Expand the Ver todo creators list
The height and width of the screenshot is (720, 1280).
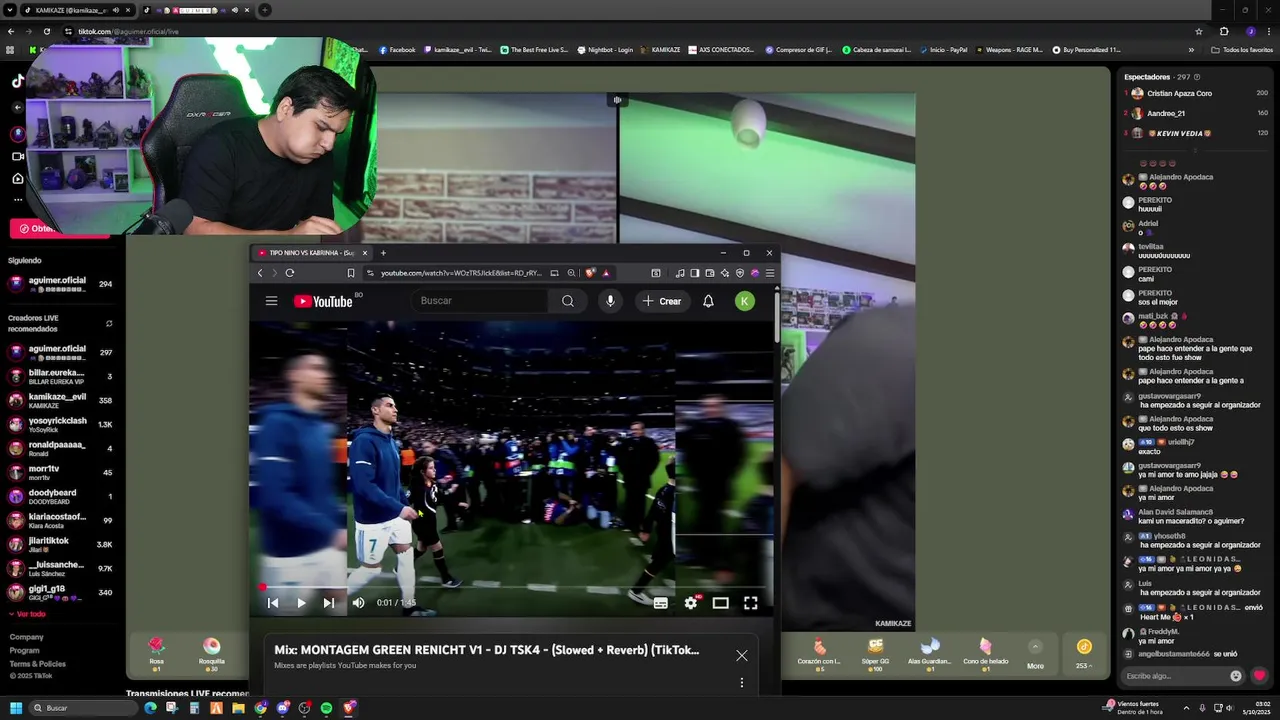tap(28, 614)
